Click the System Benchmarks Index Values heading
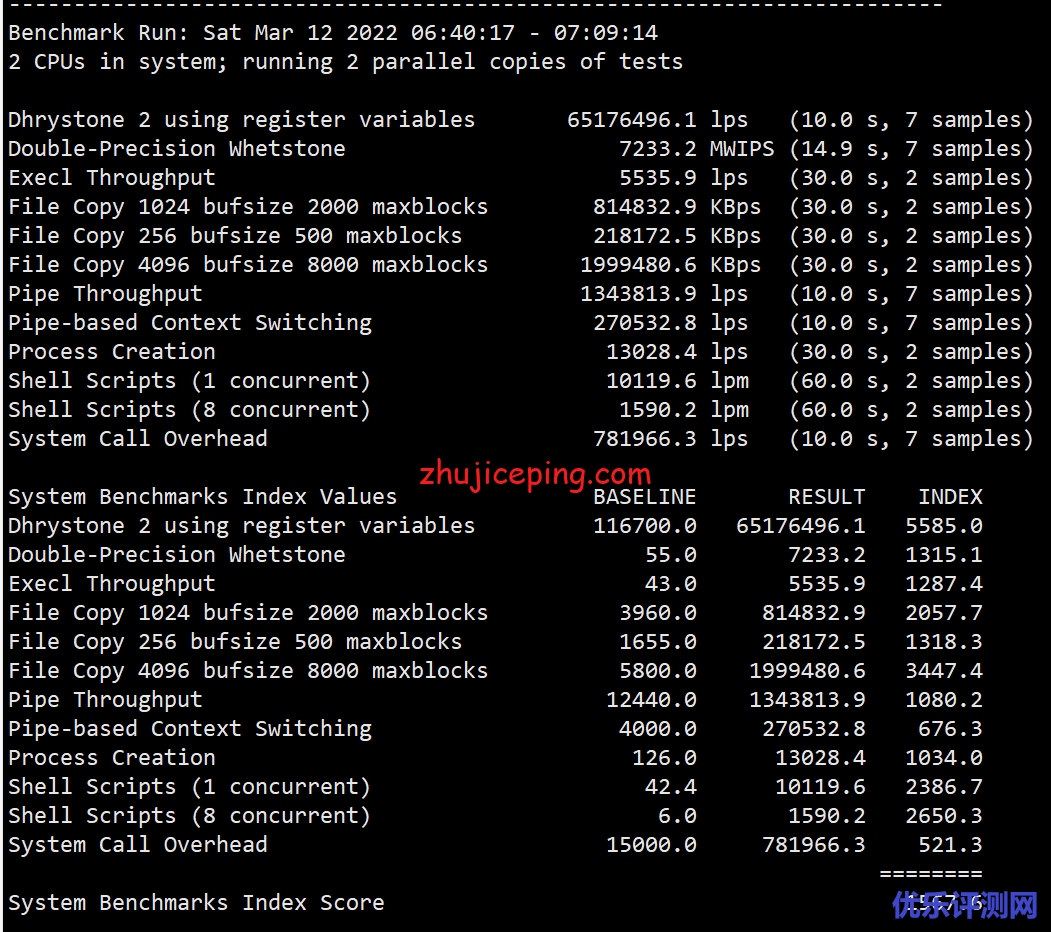The width and height of the screenshot is (1051, 932). [x=202, y=497]
